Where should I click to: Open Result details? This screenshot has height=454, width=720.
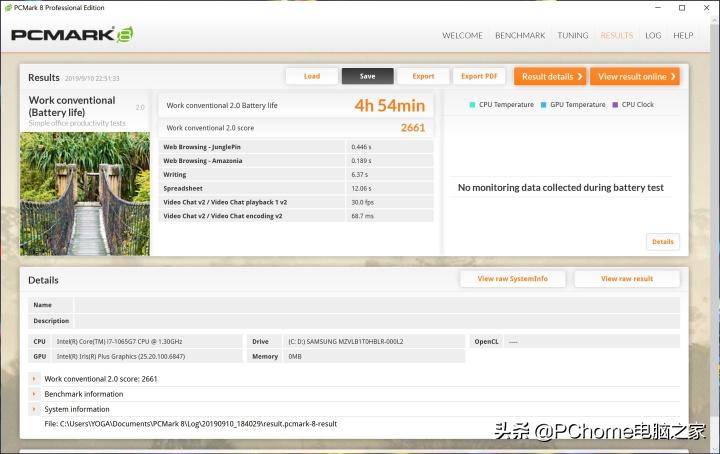551,77
